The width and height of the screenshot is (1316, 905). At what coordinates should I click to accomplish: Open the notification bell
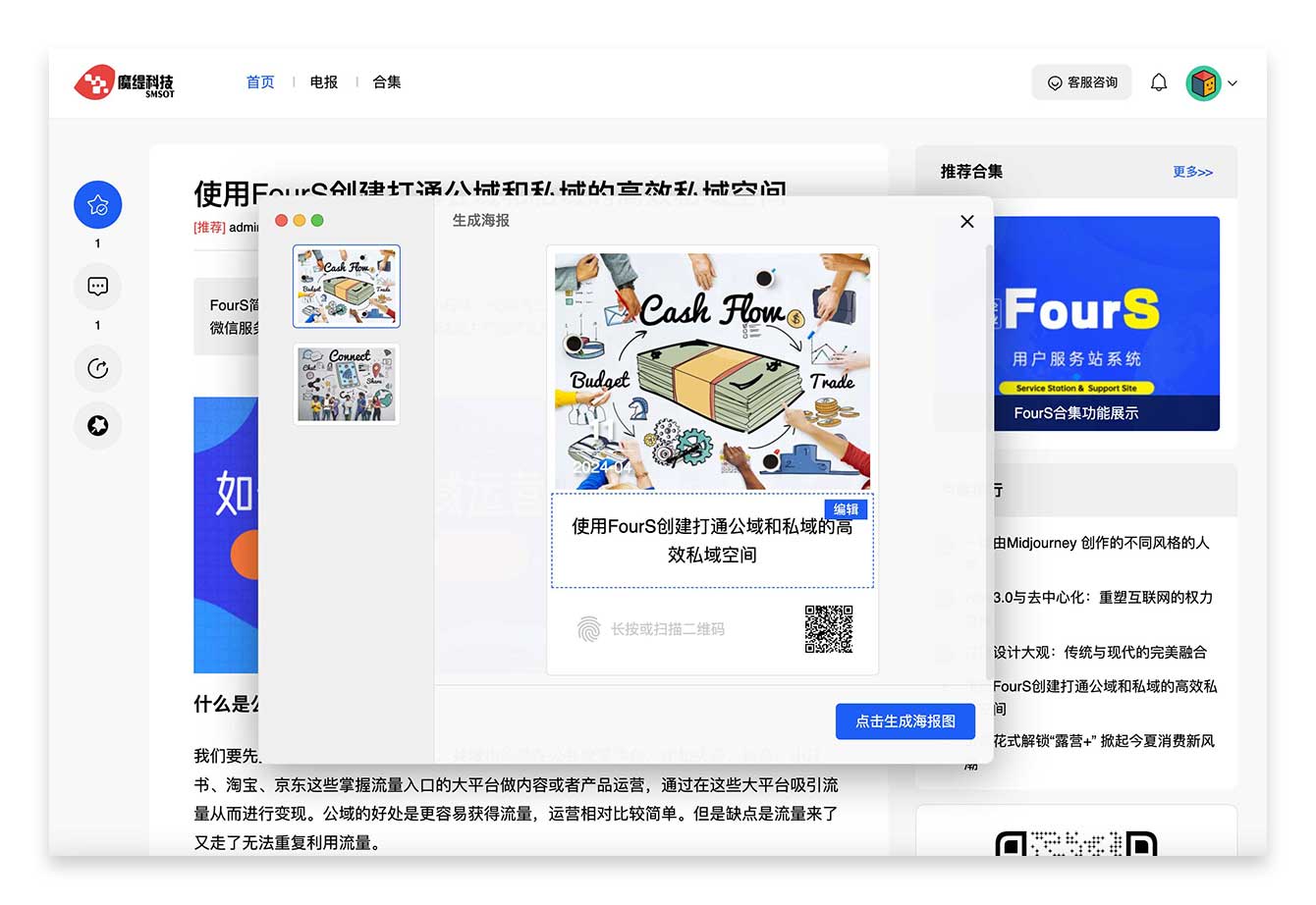(1159, 82)
